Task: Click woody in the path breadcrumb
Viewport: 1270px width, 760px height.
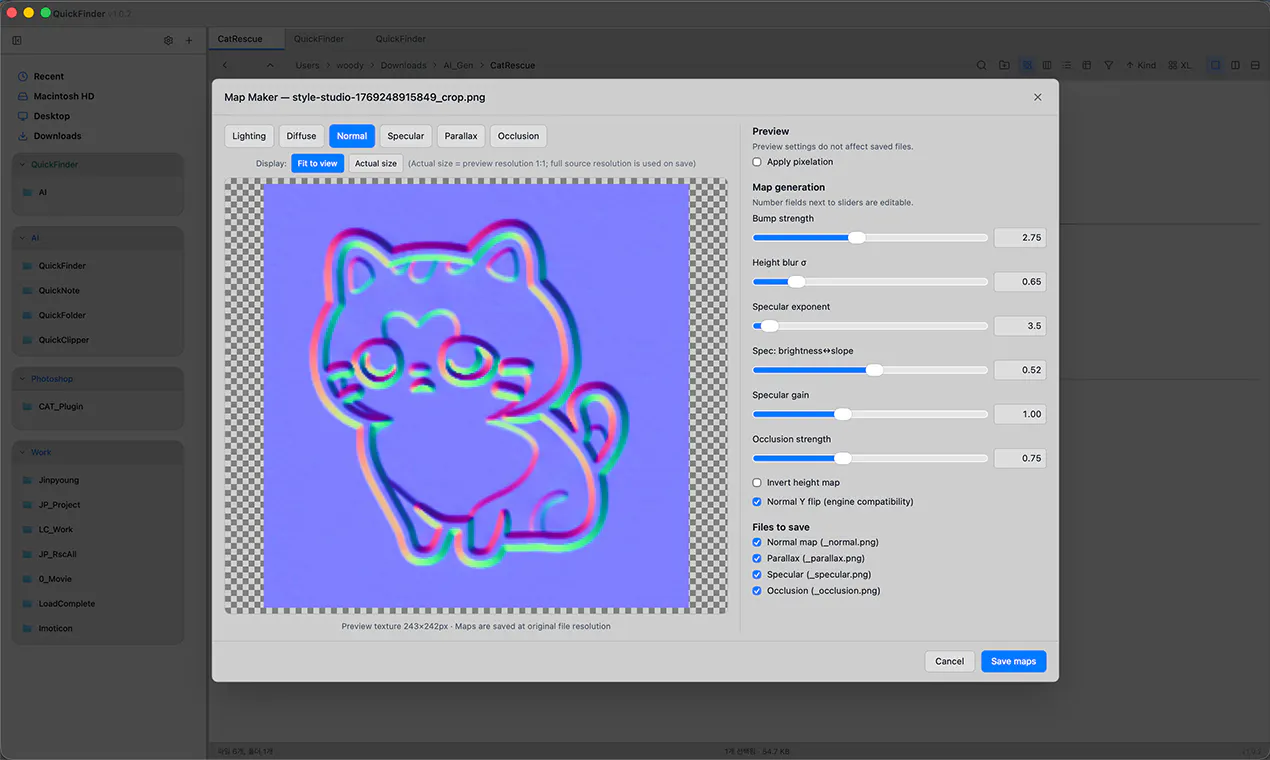Action: click(350, 65)
